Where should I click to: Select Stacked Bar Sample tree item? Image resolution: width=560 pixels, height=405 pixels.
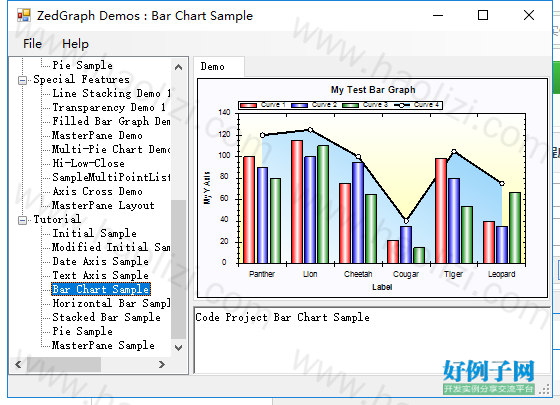[x=106, y=318]
